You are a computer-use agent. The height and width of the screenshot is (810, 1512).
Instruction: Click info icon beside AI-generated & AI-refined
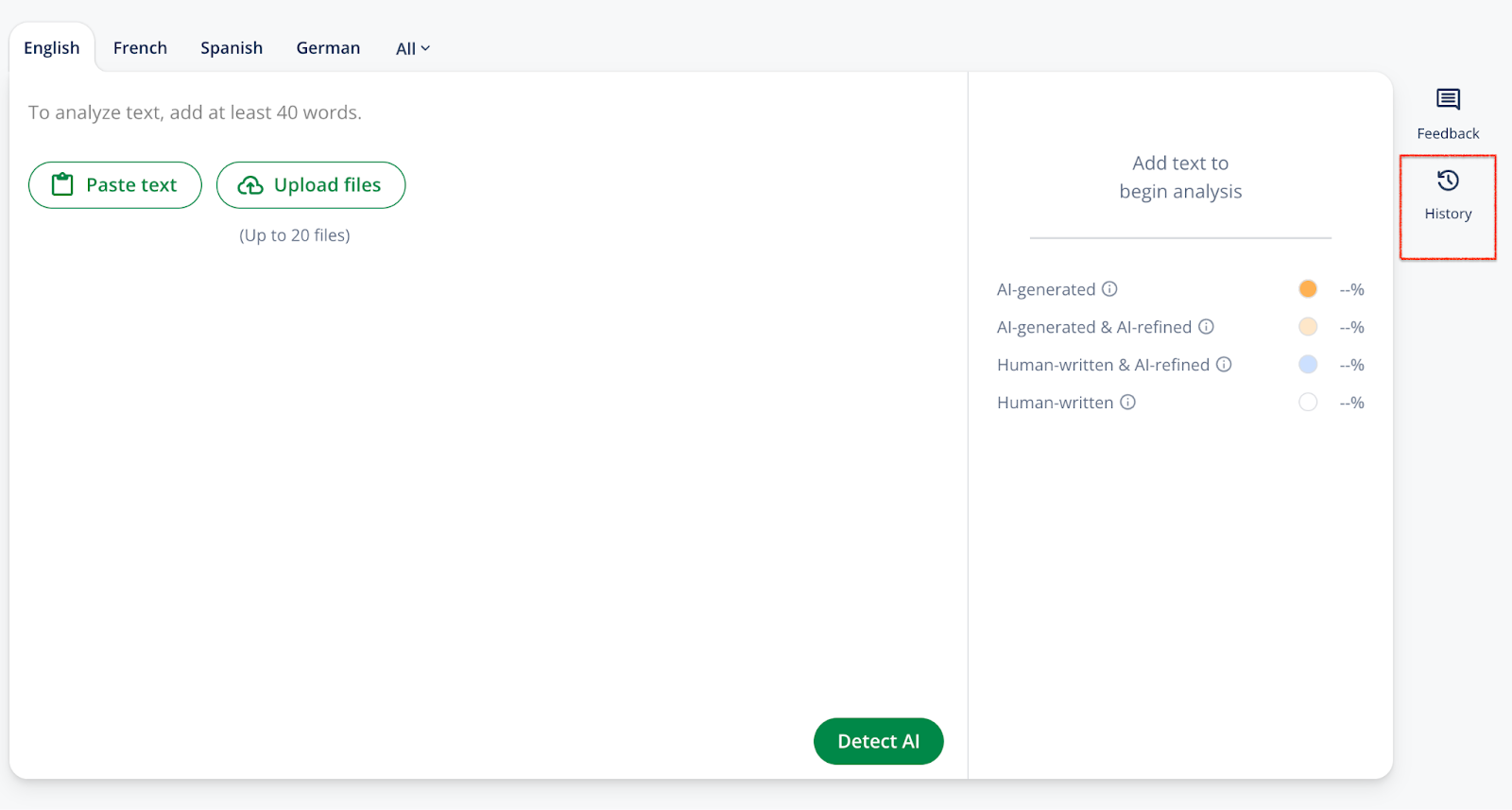[1206, 327]
